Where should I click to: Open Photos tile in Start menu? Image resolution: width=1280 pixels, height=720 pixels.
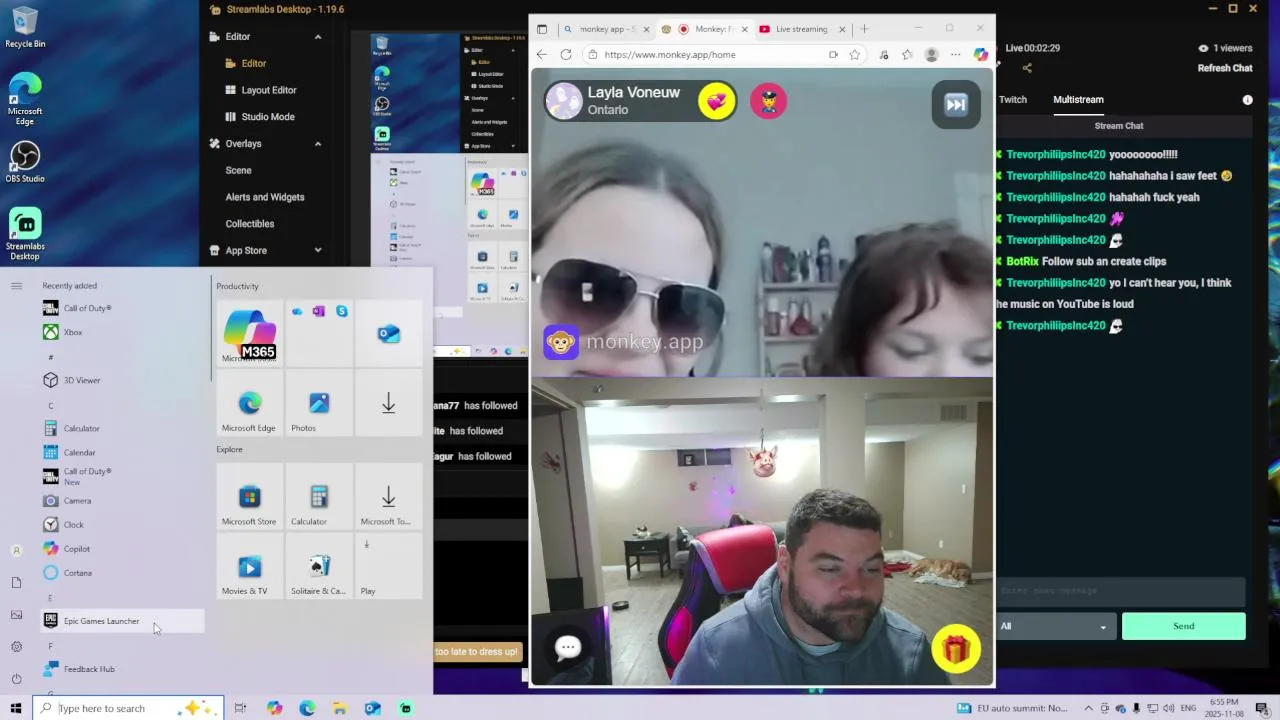click(x=319, y=404)
